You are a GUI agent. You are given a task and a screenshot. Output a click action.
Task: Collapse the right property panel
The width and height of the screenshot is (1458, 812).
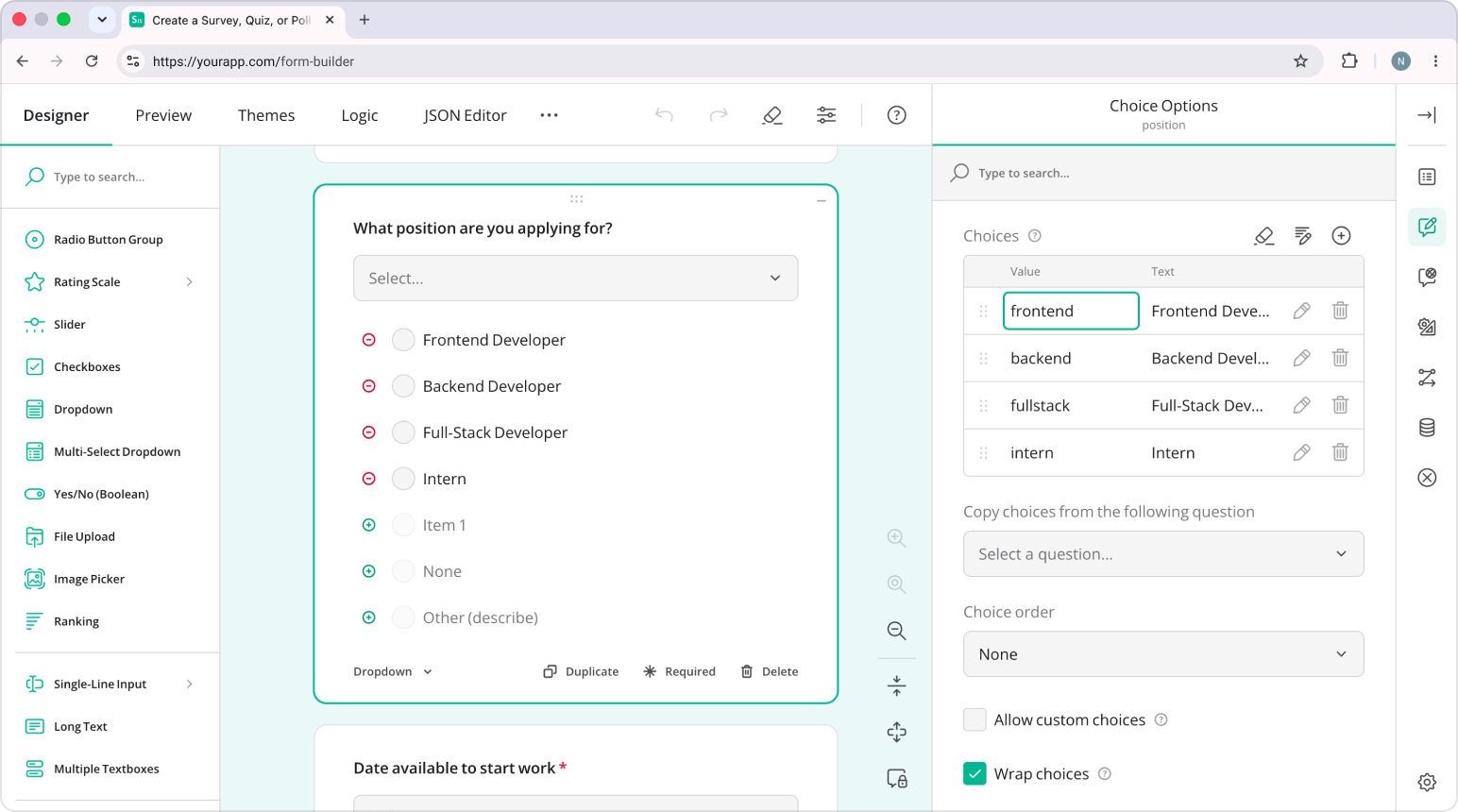1427,115
